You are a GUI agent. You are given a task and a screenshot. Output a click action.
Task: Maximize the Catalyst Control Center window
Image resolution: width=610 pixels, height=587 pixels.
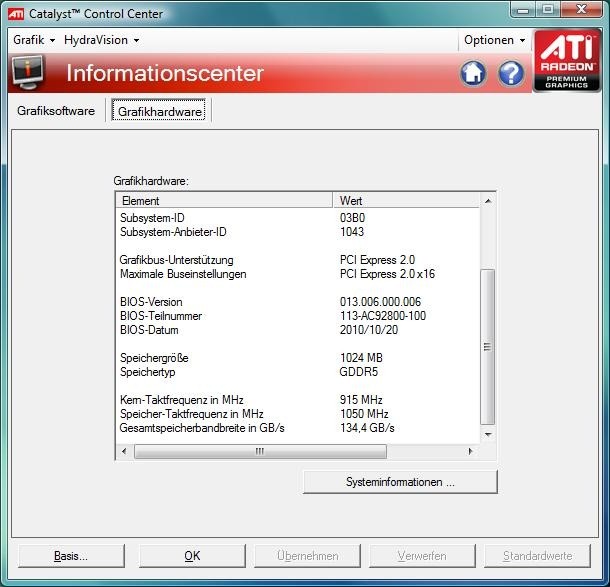pyautogui.click(x=548, y=10)
